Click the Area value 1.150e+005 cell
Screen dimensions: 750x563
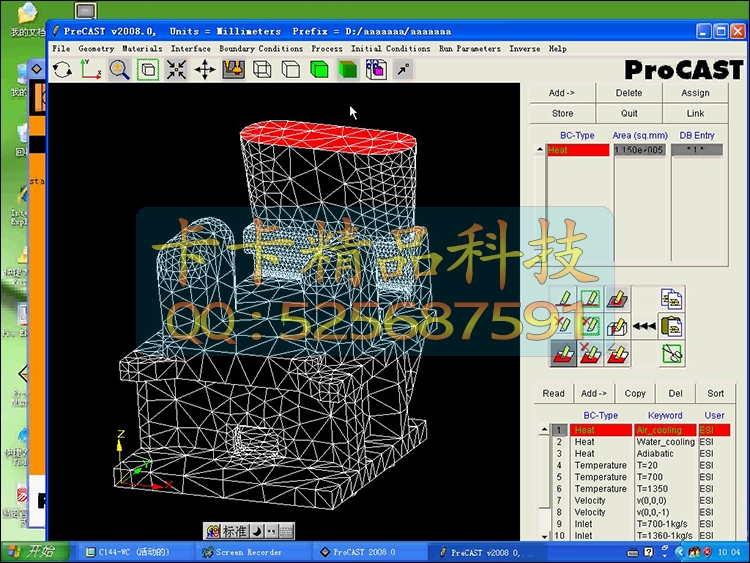tap(640, 150)
